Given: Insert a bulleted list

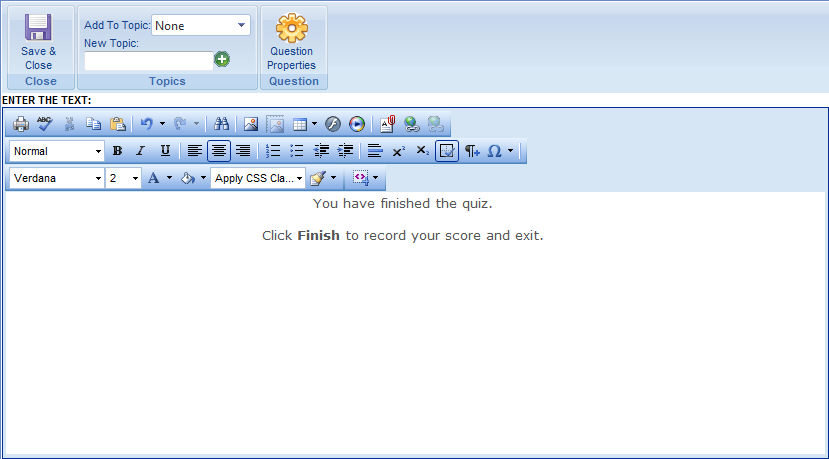Looking at the screenshot, I should click(297, 151).
